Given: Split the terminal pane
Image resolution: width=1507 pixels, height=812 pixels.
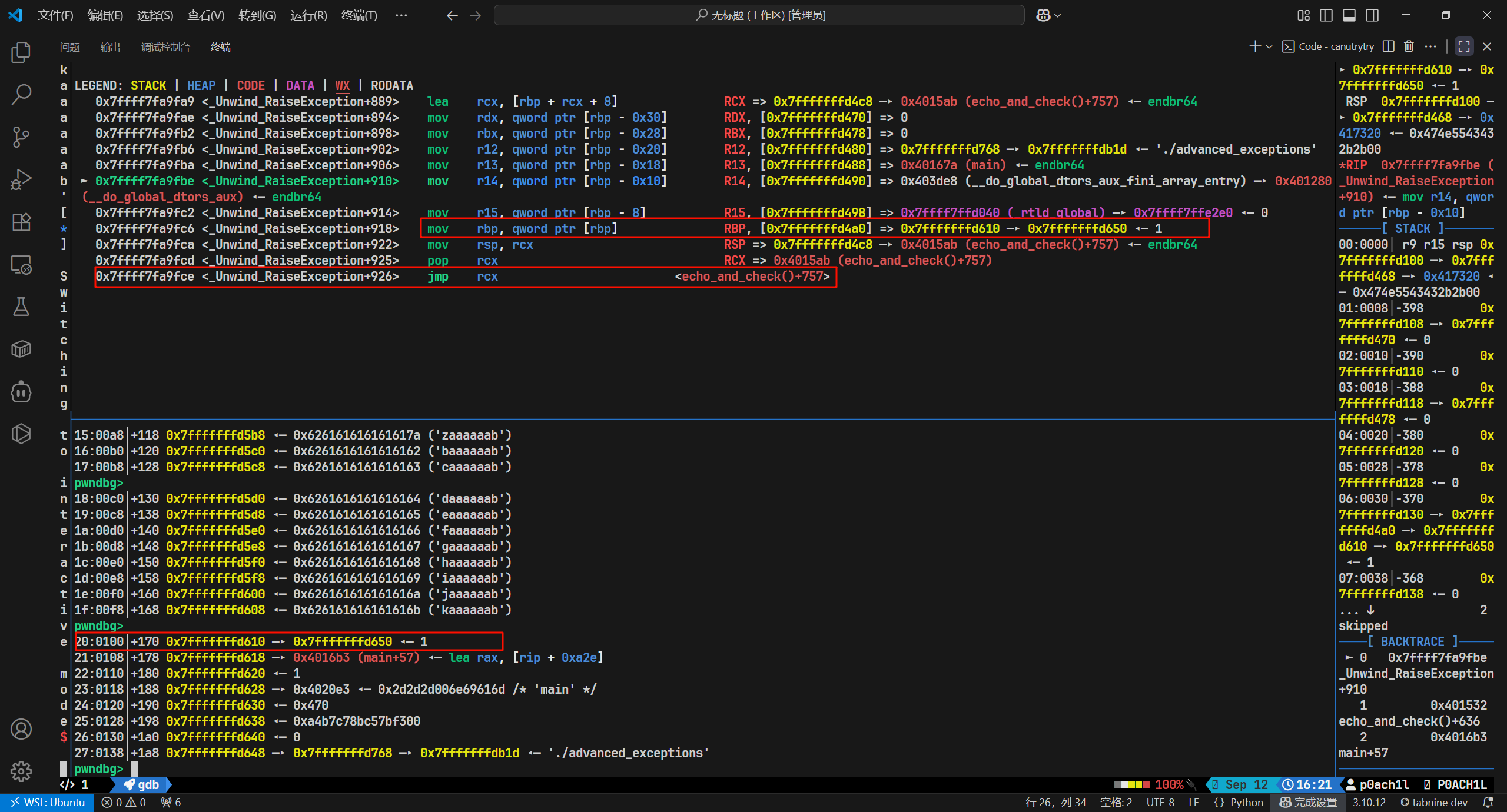Looking at the screenshot, I should (1389, 46).
